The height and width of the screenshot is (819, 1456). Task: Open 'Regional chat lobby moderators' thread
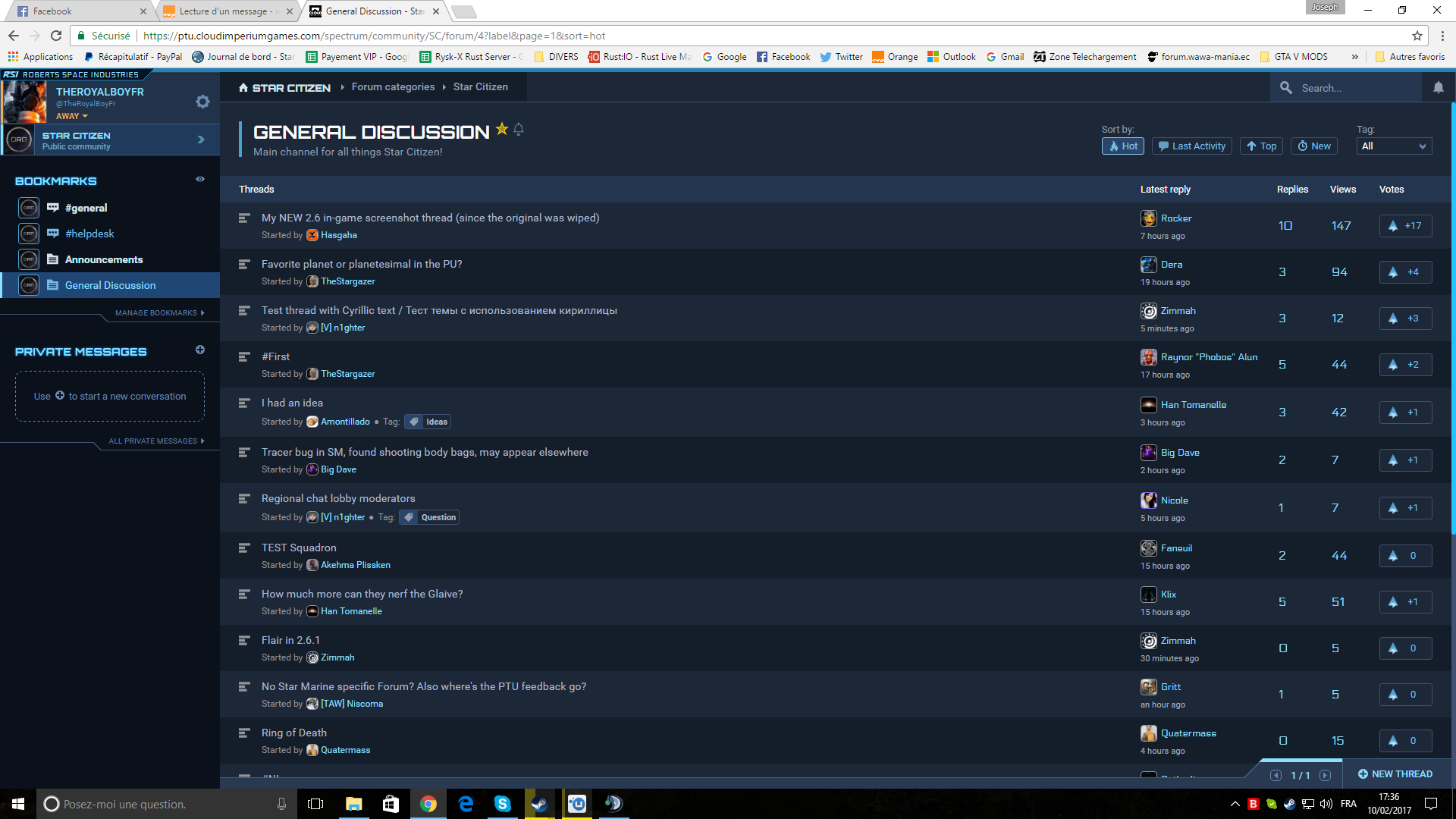tap(338, 498)
